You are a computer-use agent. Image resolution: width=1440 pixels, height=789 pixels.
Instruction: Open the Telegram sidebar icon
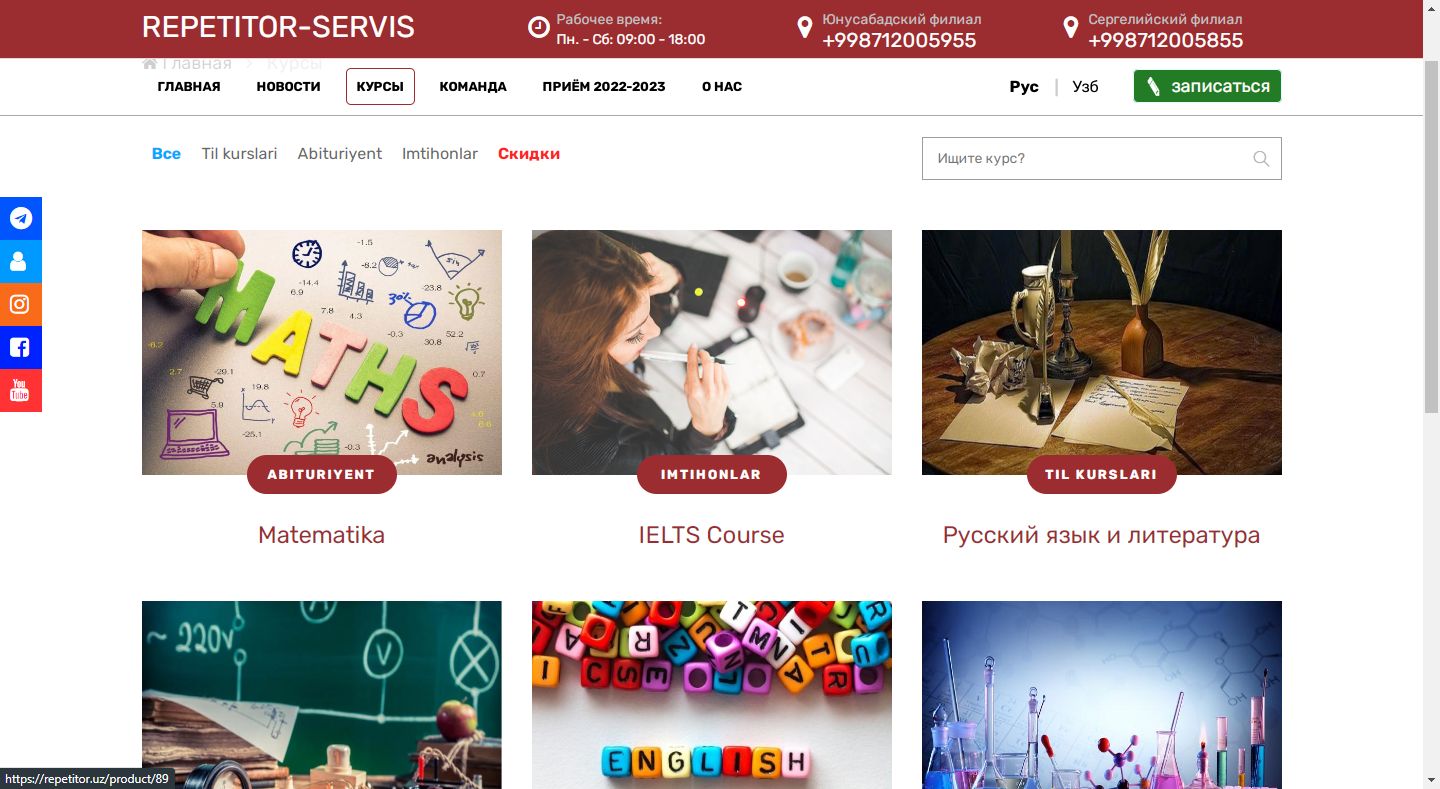[x=20, y=218]
